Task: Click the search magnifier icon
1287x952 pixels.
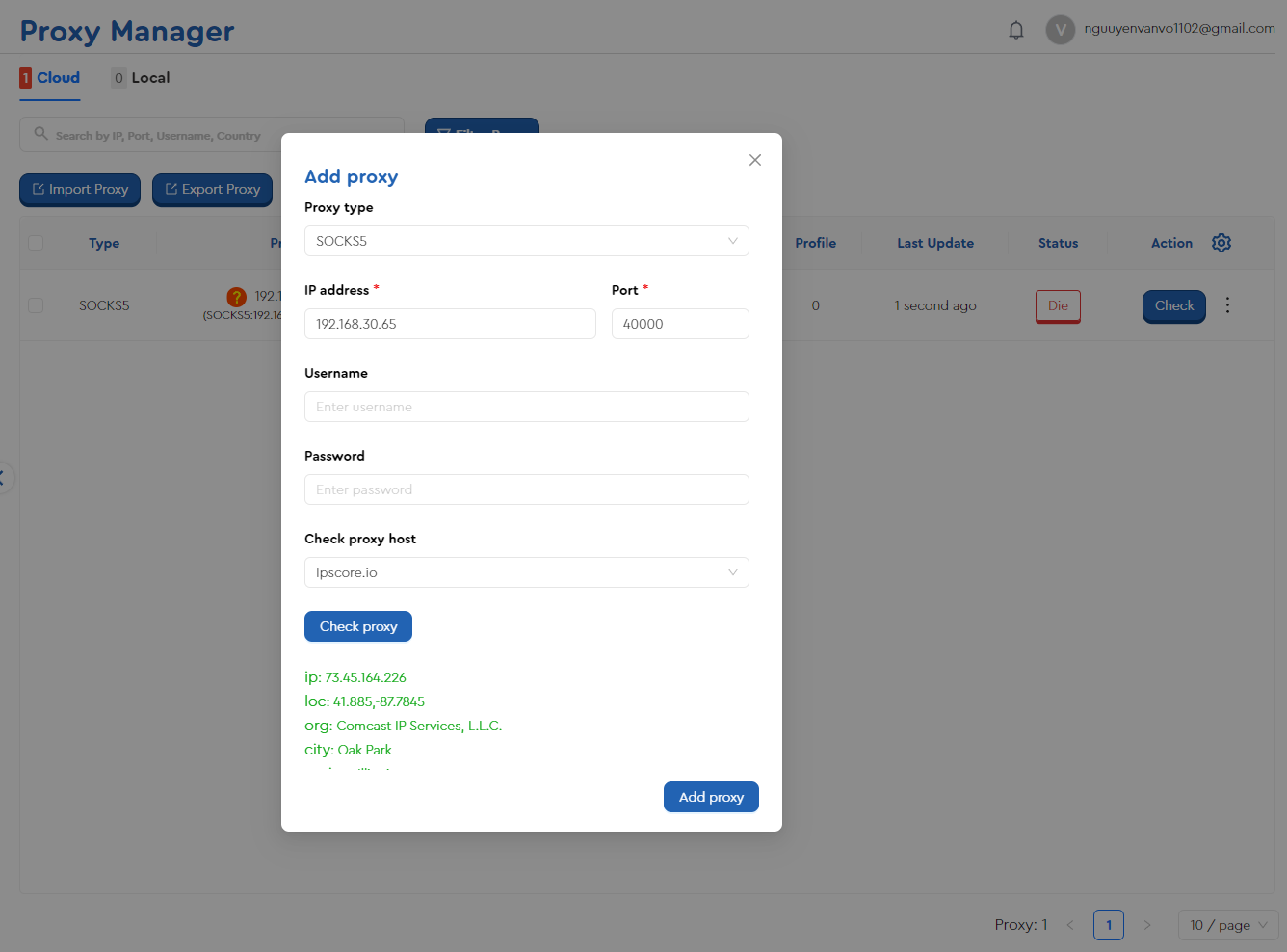Action: point(41,134)
